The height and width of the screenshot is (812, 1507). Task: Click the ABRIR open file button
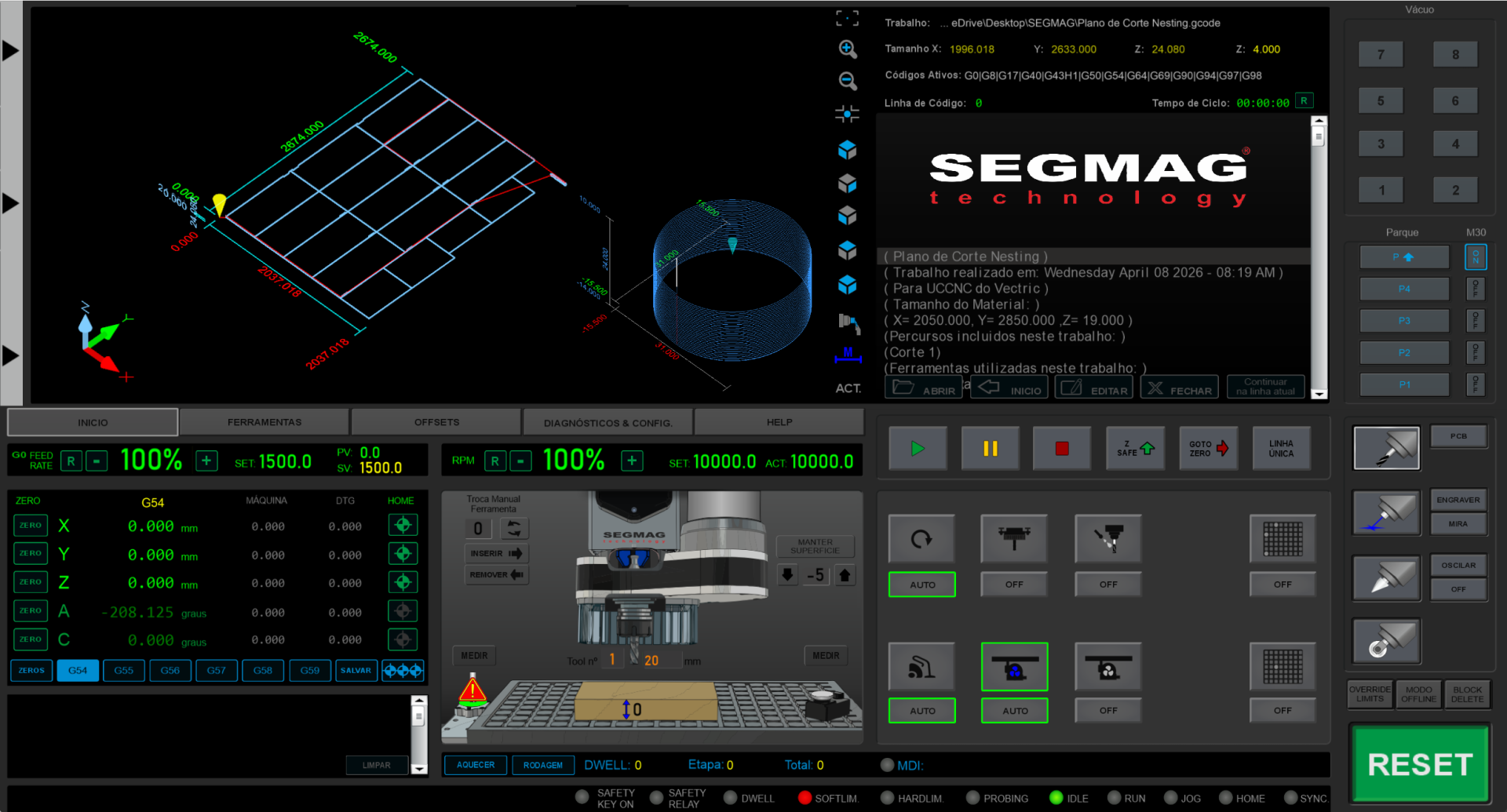924,388
